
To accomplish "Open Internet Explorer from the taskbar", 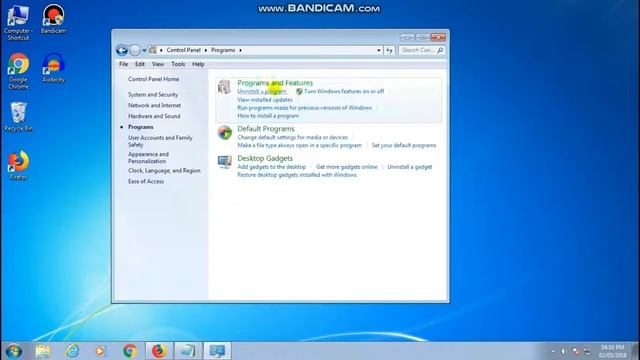I will point(72,351).
